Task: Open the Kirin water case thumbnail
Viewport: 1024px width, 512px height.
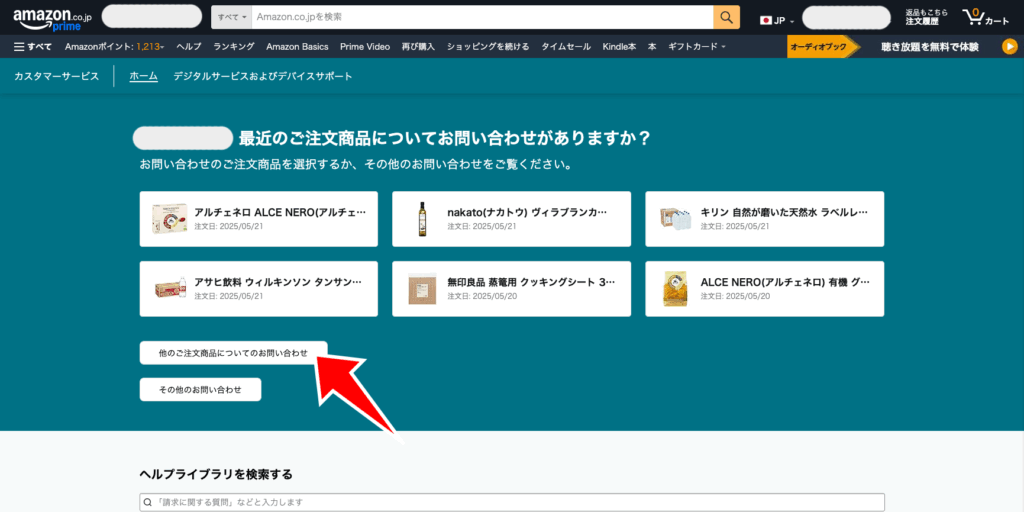Action: (675, 219)
